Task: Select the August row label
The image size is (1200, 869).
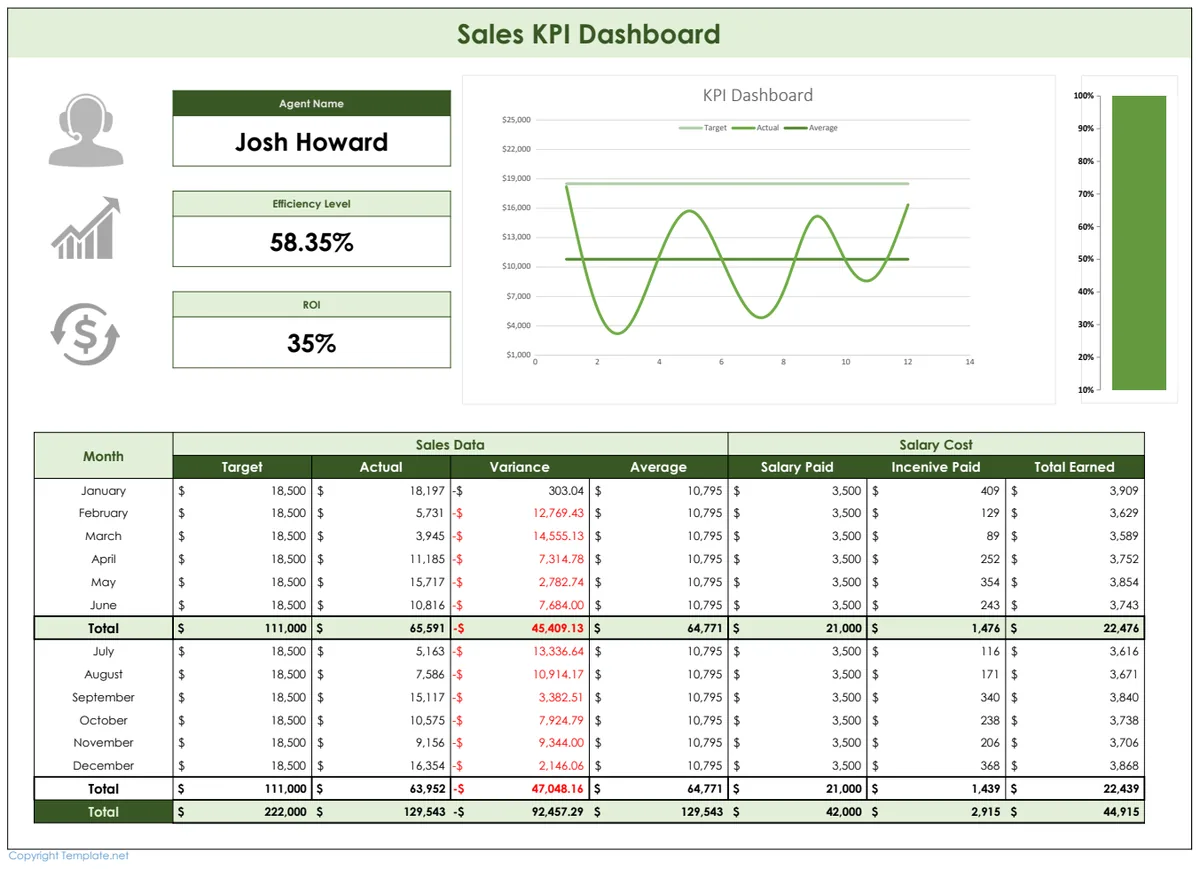Action: pyautogui.click(x=103, y=674)
